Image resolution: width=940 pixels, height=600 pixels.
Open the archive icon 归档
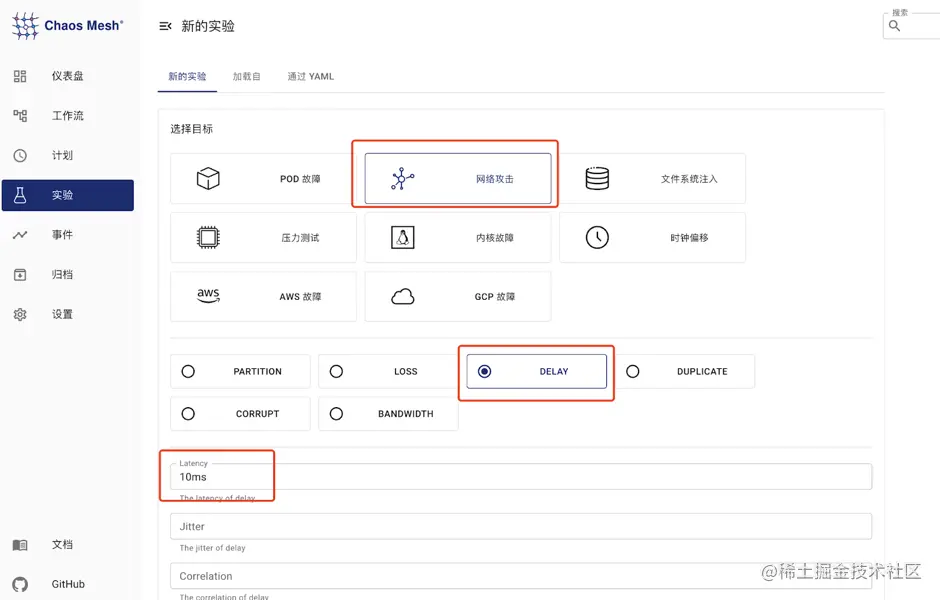point(20,275)
